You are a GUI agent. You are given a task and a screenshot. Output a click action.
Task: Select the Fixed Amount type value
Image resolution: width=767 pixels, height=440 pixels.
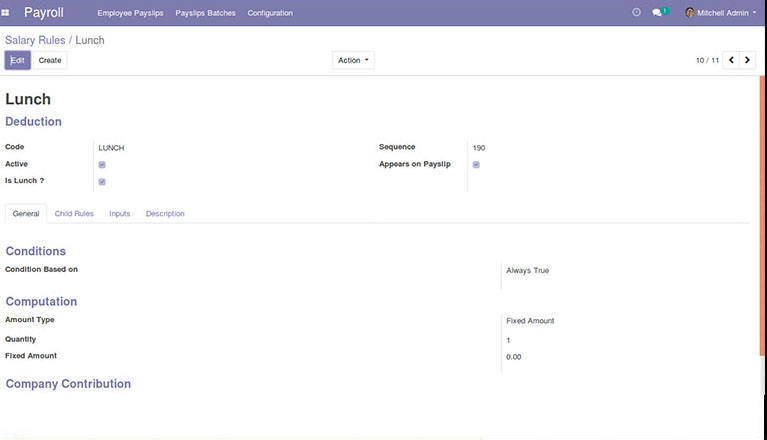coord(530,321)
